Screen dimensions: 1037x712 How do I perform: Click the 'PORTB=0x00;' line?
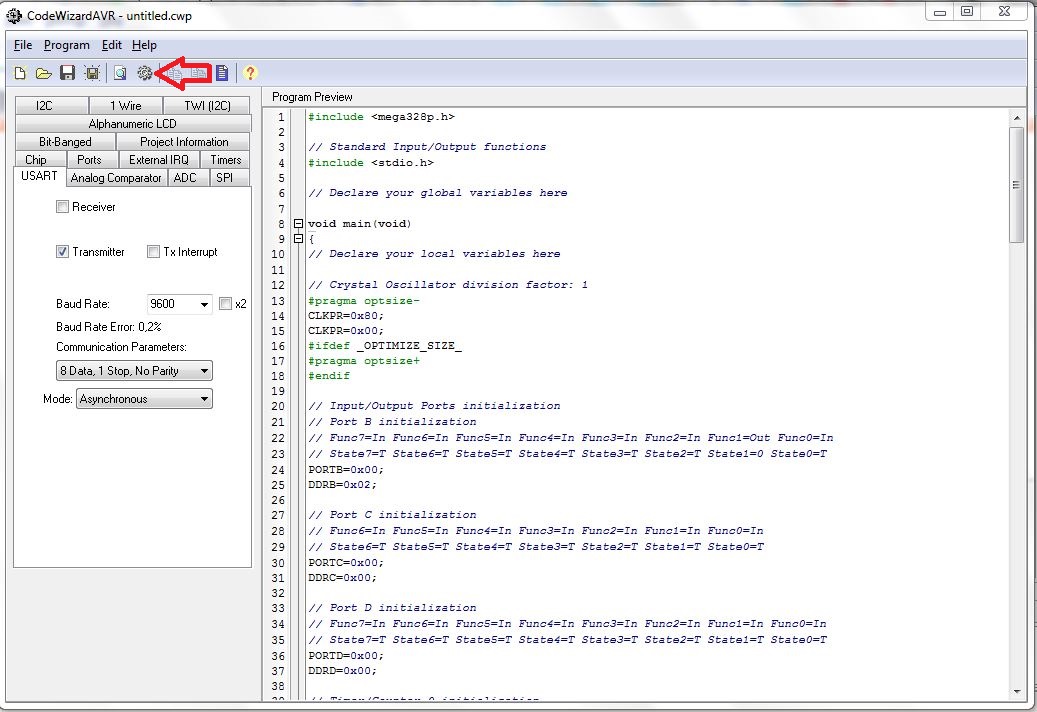click(346, 469)
